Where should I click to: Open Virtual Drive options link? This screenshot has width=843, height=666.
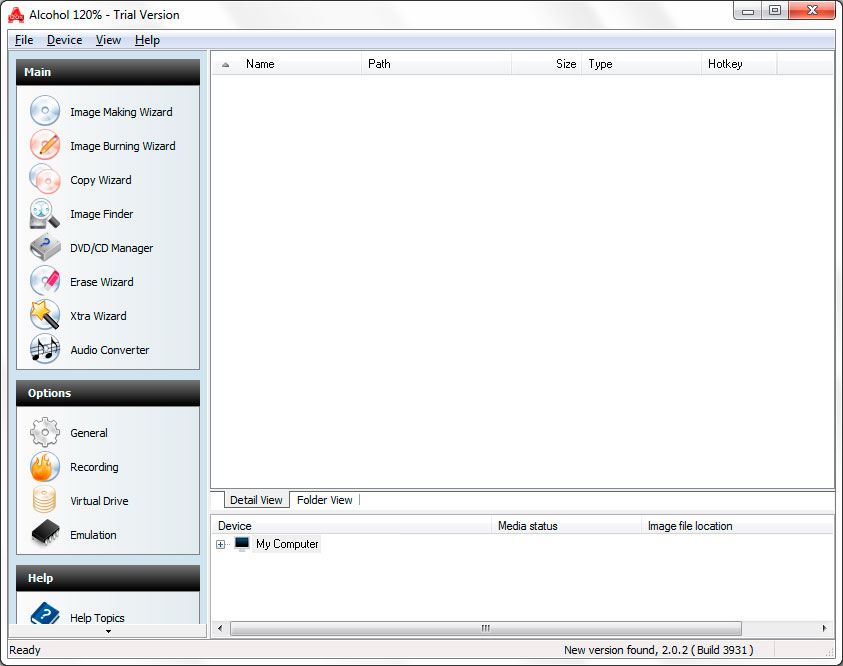coord(99,501)
